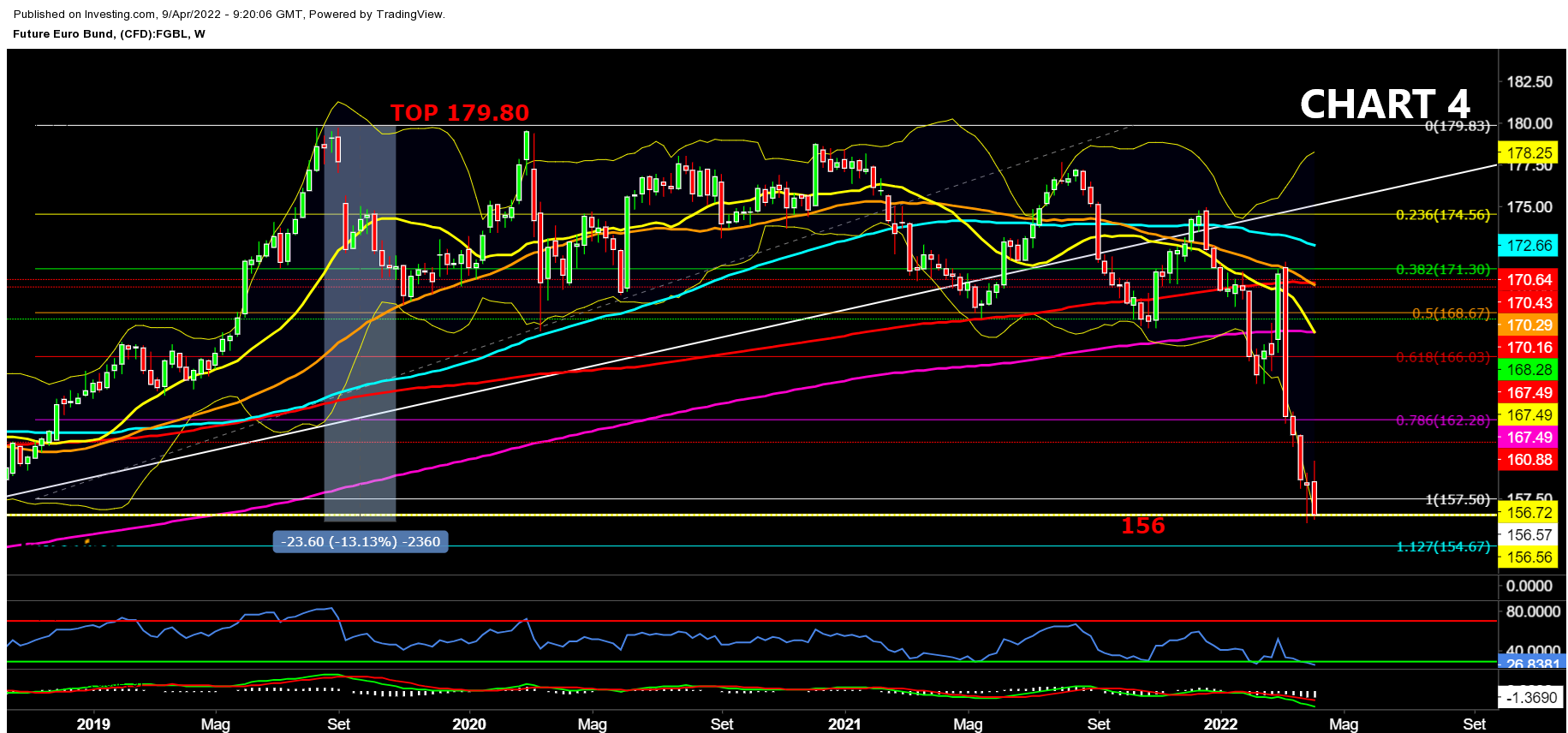This screenshot has width=1568, height=733.
Task: Click the 2019 label on time axis
Action: (x=93, y=724)
